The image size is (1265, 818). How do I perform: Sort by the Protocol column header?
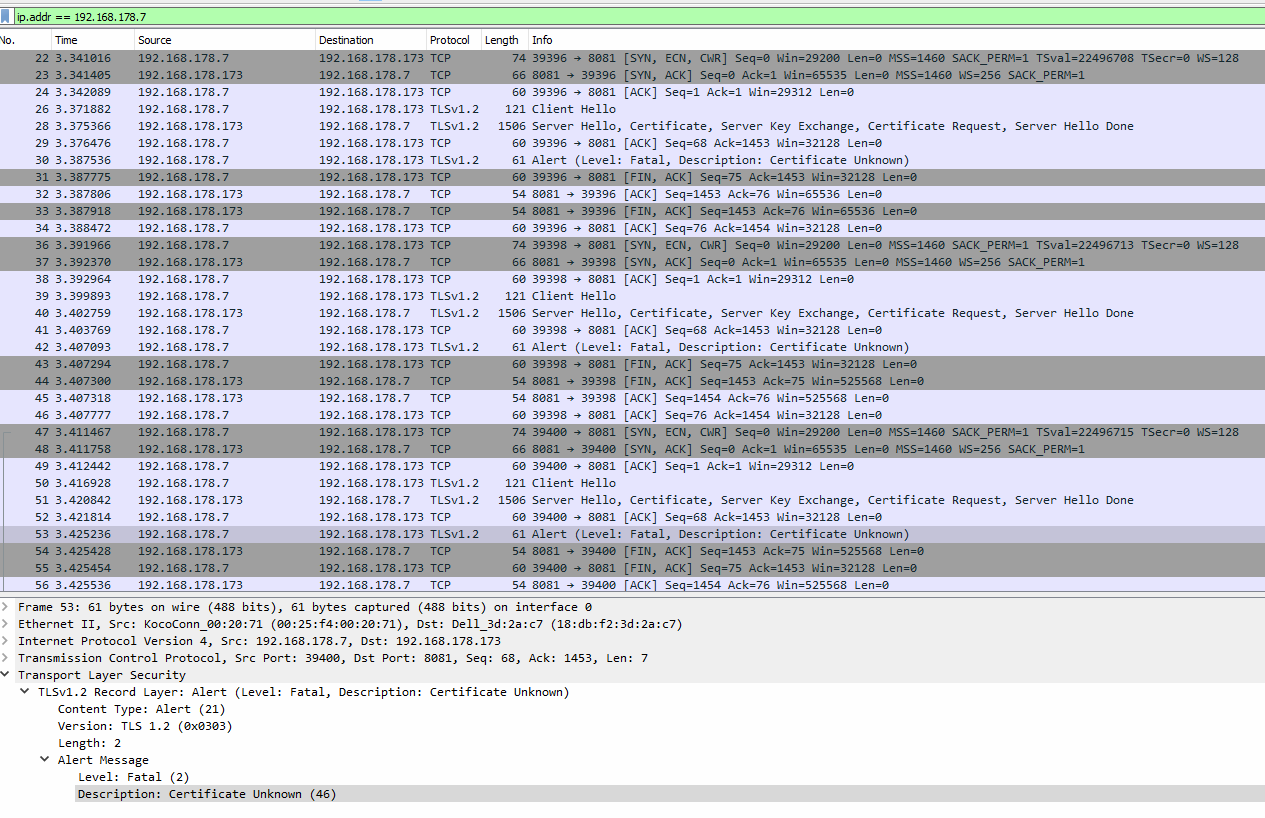(x=454, y=40)
